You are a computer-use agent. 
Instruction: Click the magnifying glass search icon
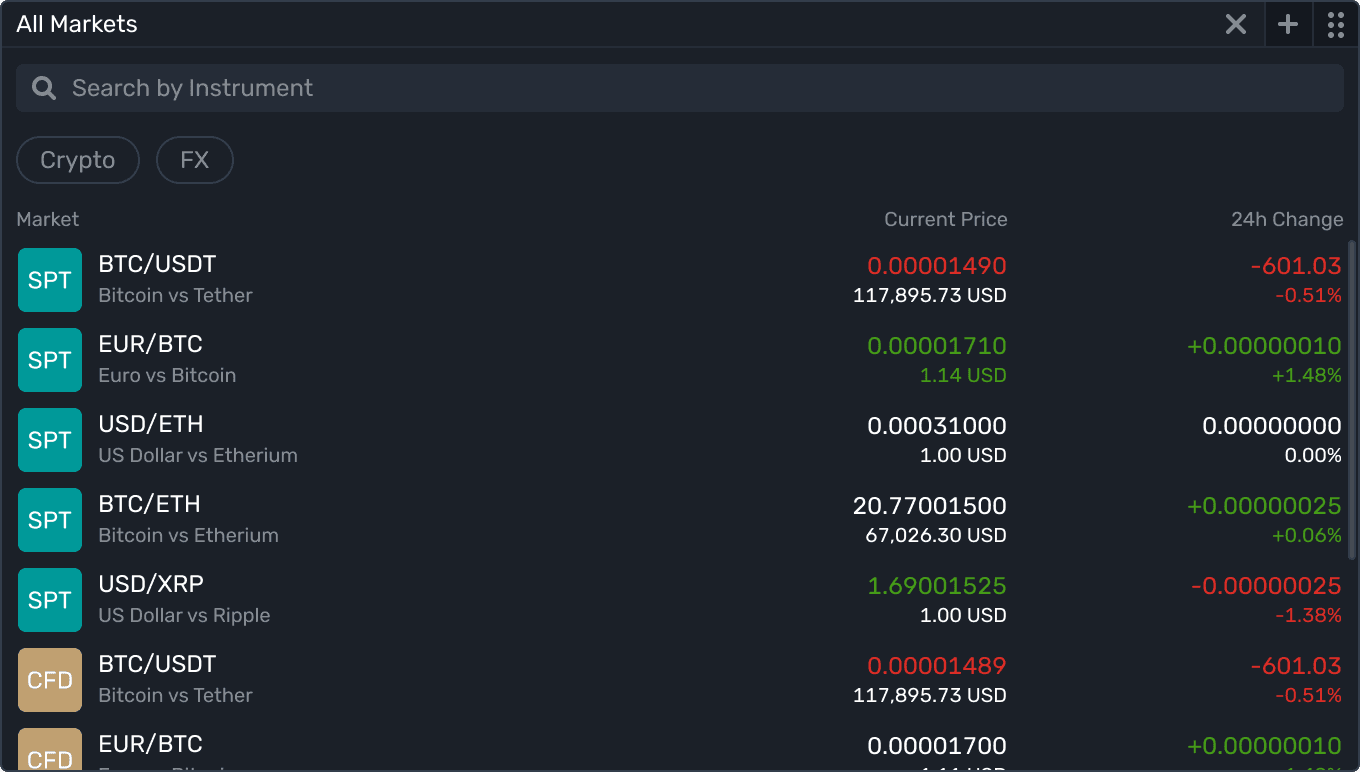point(43,88)
